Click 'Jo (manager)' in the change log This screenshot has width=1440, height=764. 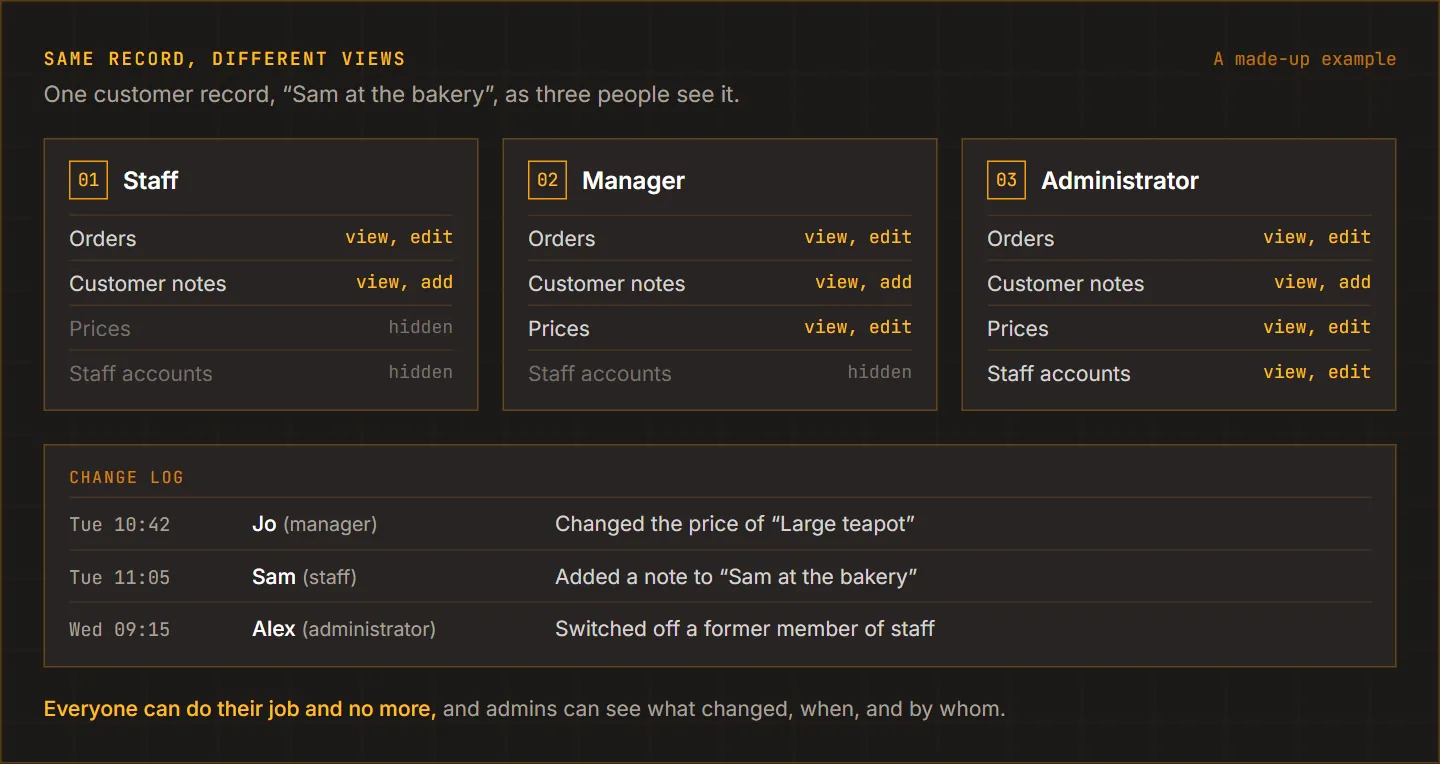[x=314, y=524]
